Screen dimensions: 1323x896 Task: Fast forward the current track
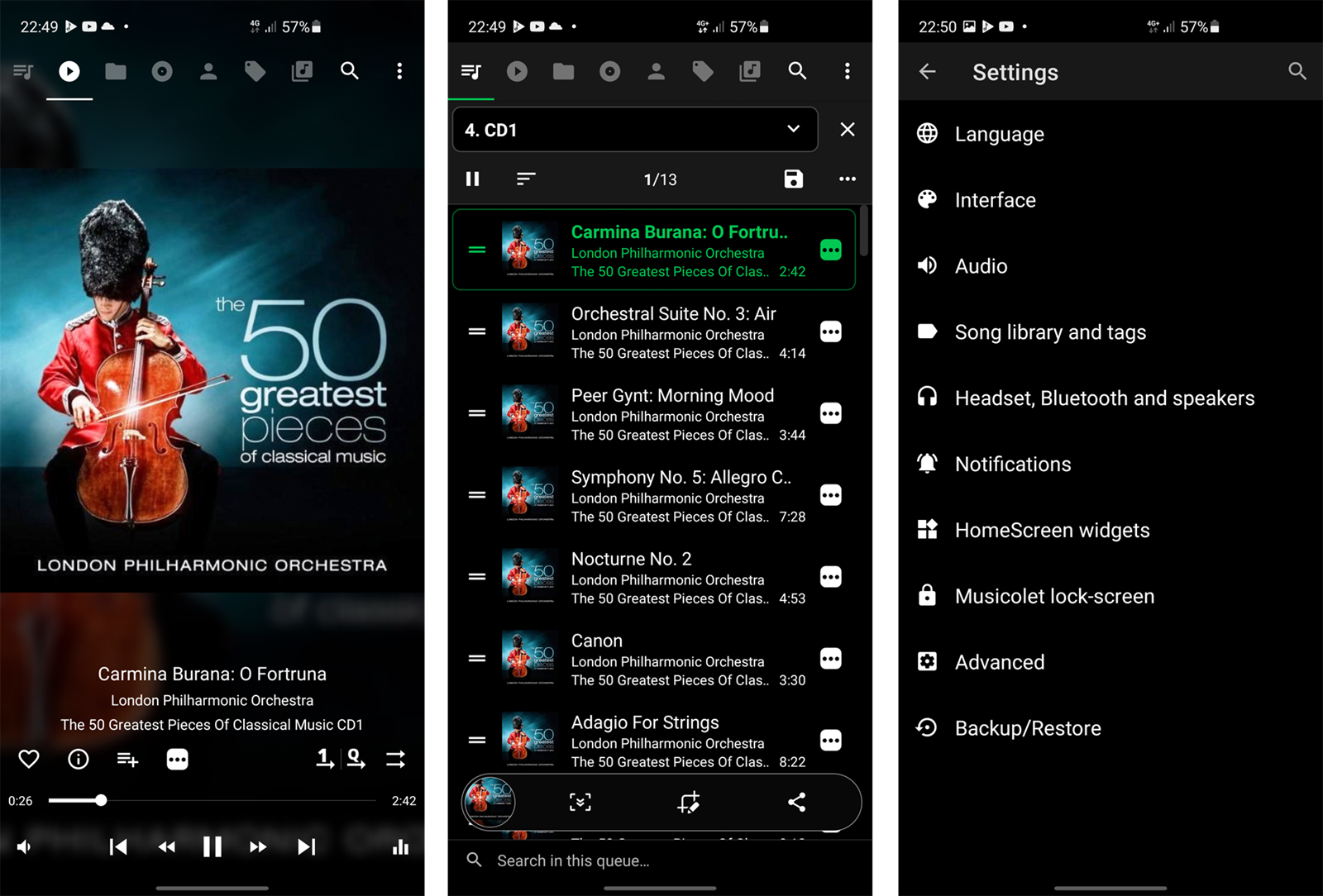[258, 846]
